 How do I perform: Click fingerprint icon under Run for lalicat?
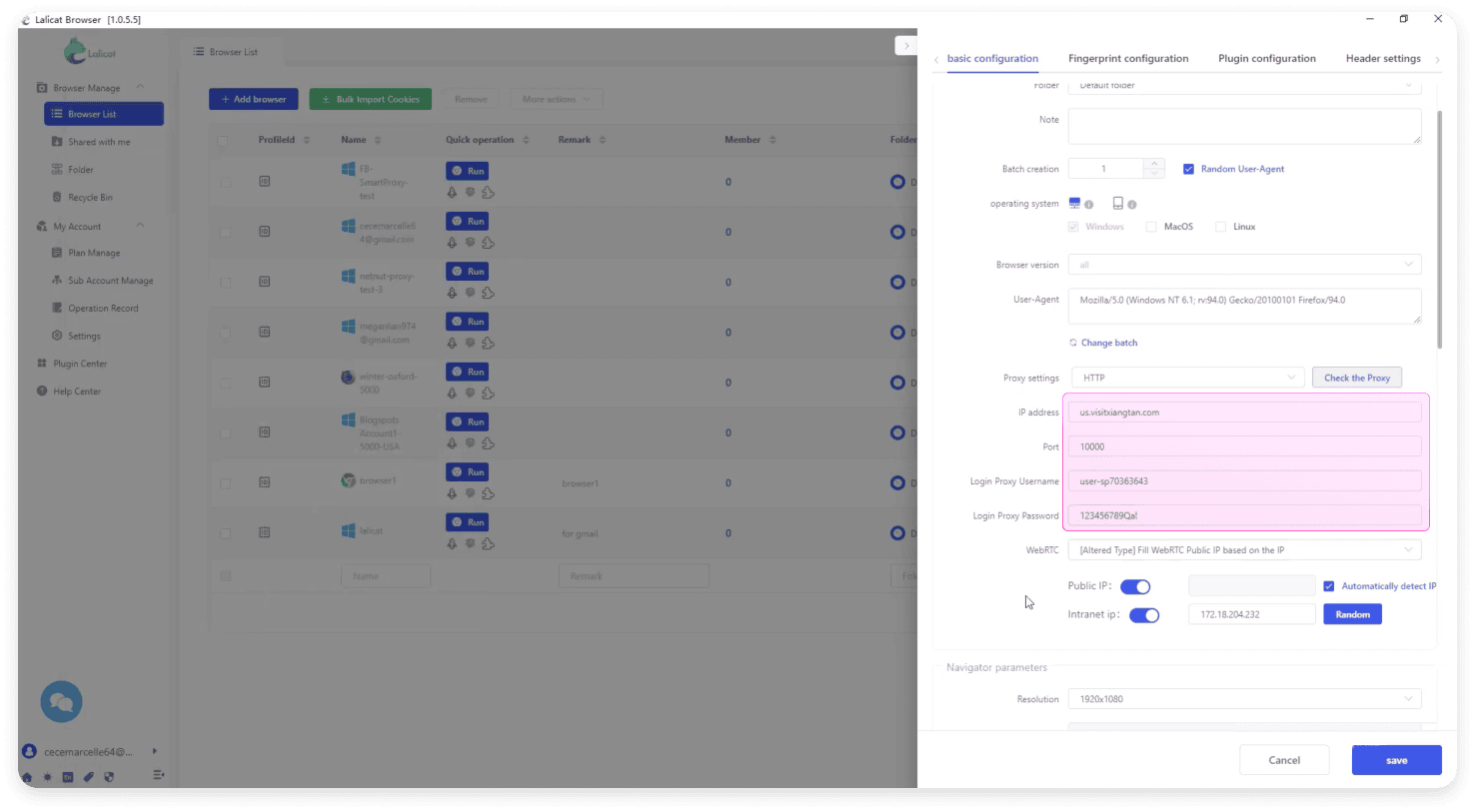470,543
